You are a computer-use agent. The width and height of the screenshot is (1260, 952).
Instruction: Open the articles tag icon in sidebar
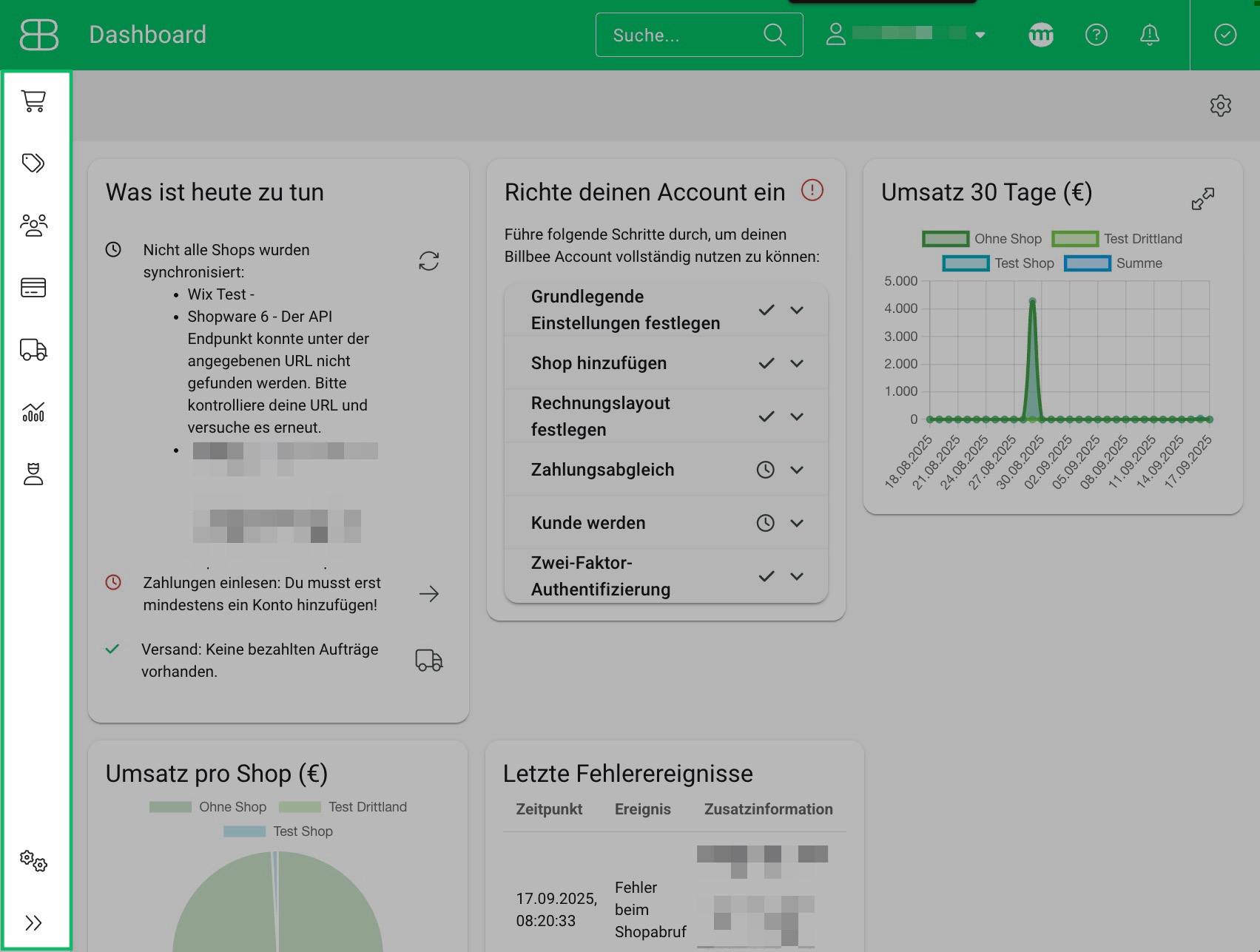pyautogui.click(x=33, y=163)
